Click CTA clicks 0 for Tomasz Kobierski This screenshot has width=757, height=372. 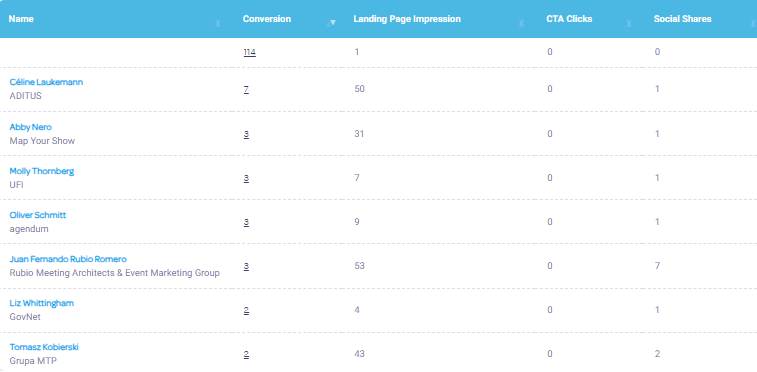[x=550, y=354]
